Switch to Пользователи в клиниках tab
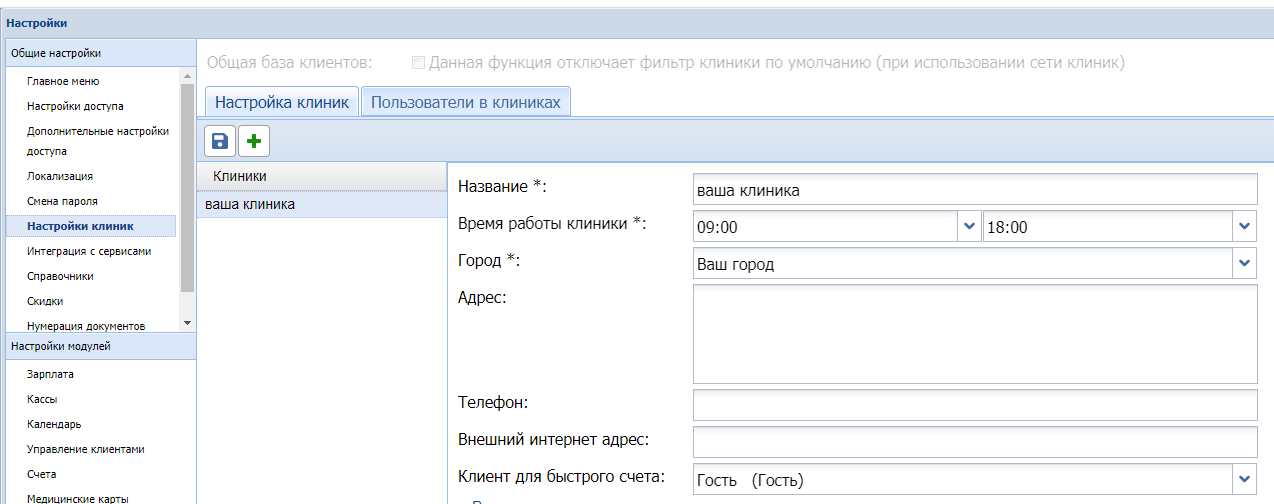1274x504 pixels. [466, 102]
